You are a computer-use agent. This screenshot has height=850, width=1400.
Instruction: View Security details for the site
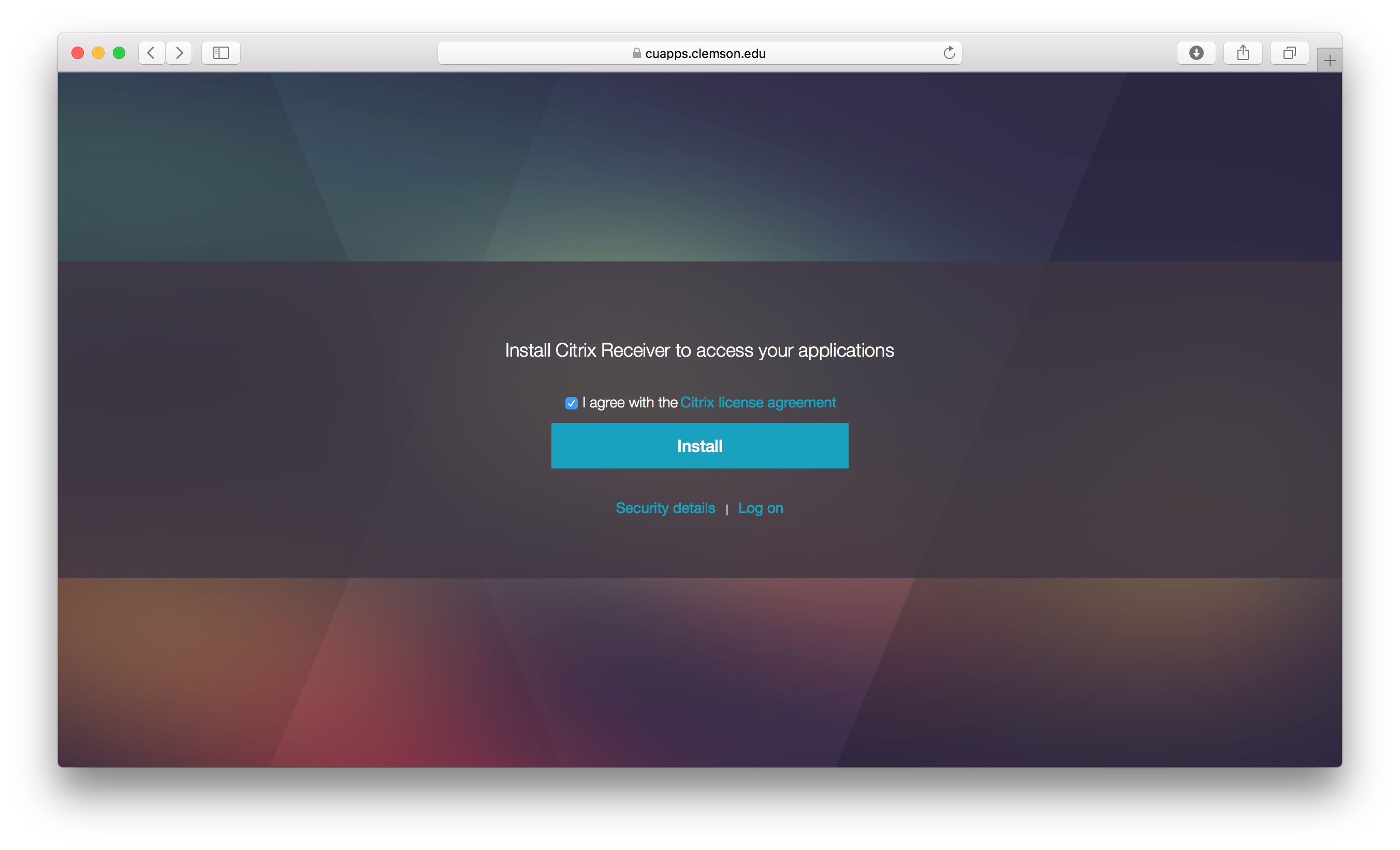665,508
